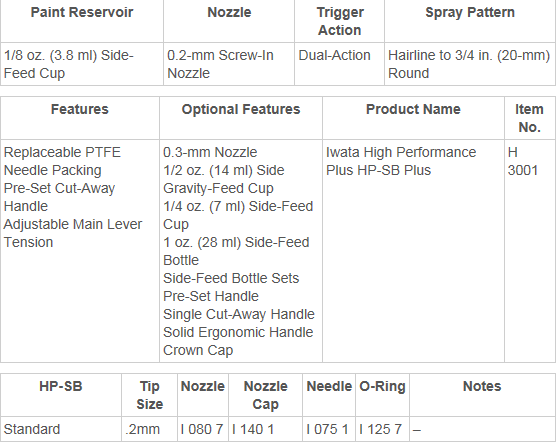556x442 pixels.
Task: Click the 0.3-mm Nozzle option
Action: [x=210, y=152]
